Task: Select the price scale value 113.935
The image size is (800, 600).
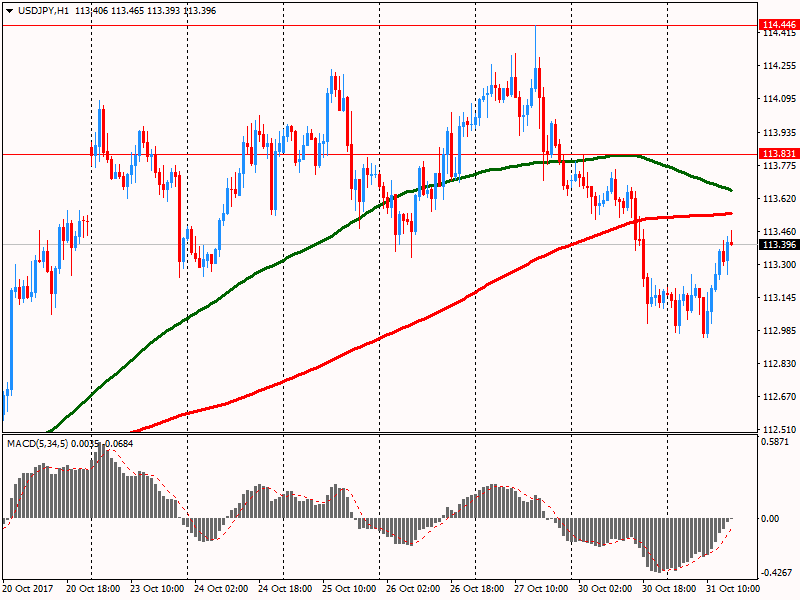Action: click(779, 132)
